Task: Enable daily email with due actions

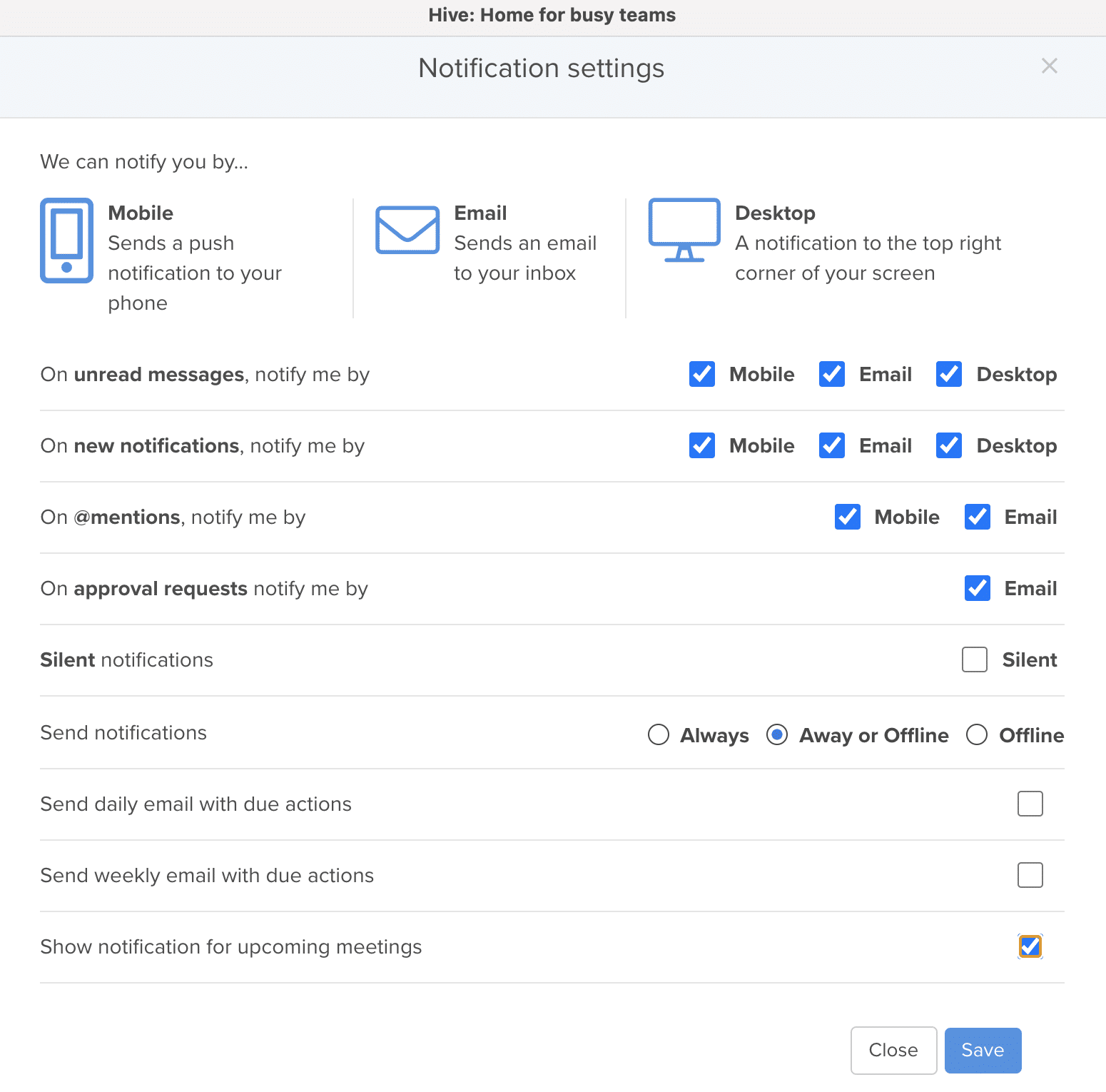Action: click(1029, 804)
